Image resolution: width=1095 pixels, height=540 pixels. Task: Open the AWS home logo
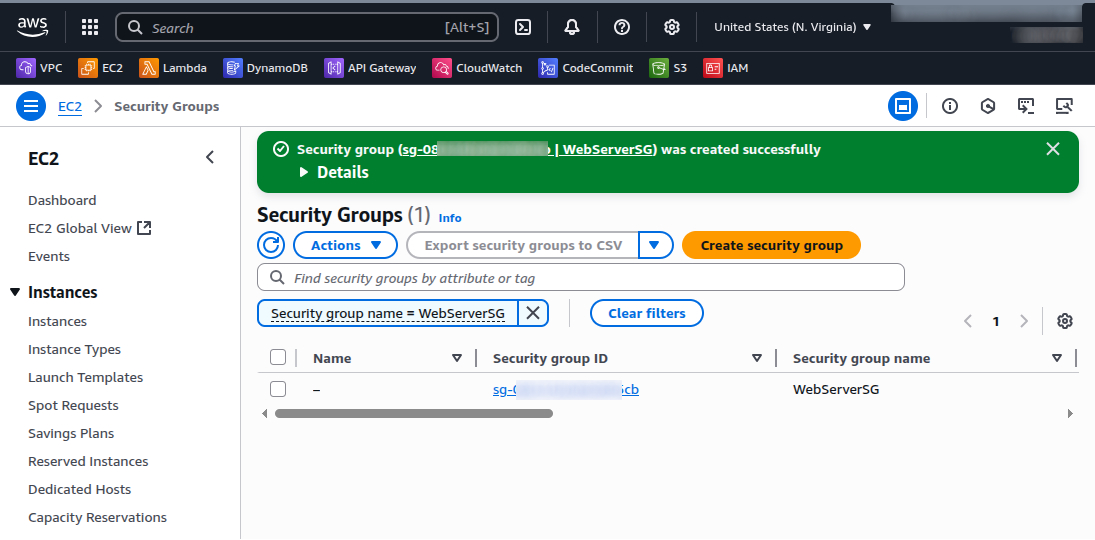click(x=33, y=27)
